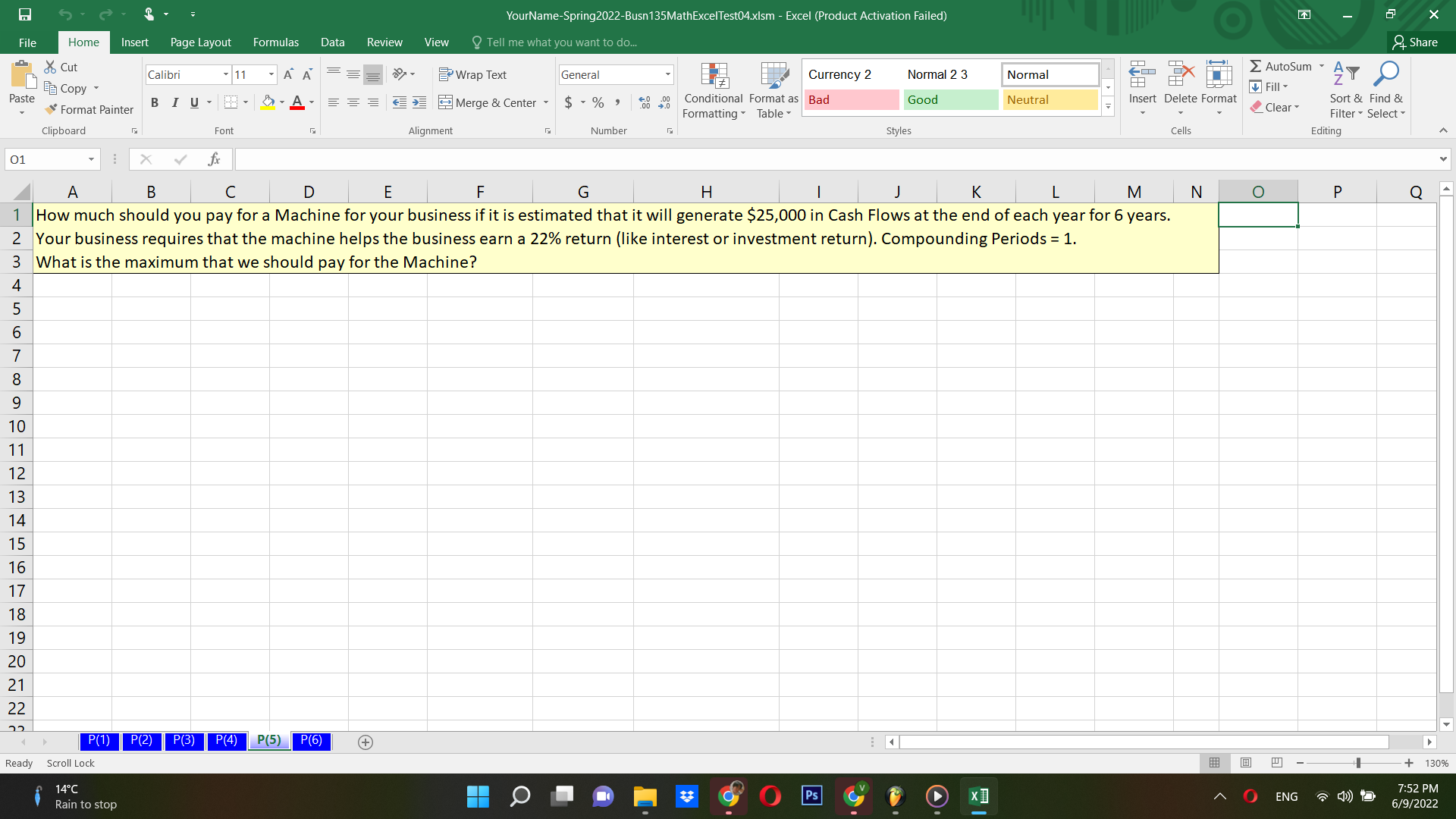Click the Increase Indent icon
This screenshot has width=1456, height=819.
click(419, 102)
